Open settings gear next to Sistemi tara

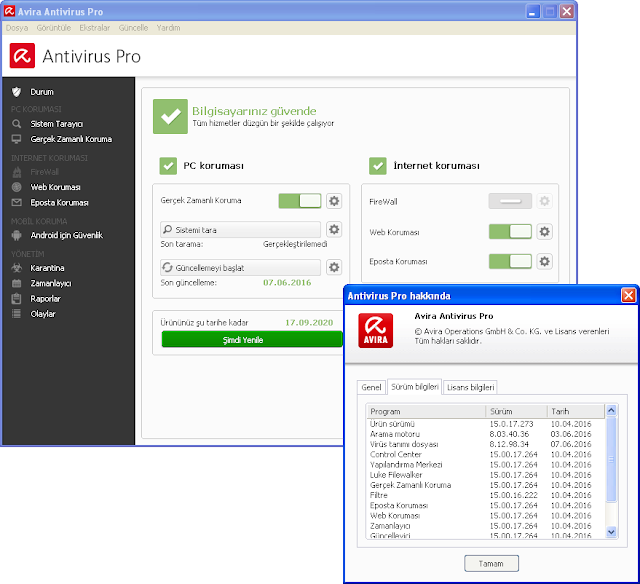click(x=334, y=229)
